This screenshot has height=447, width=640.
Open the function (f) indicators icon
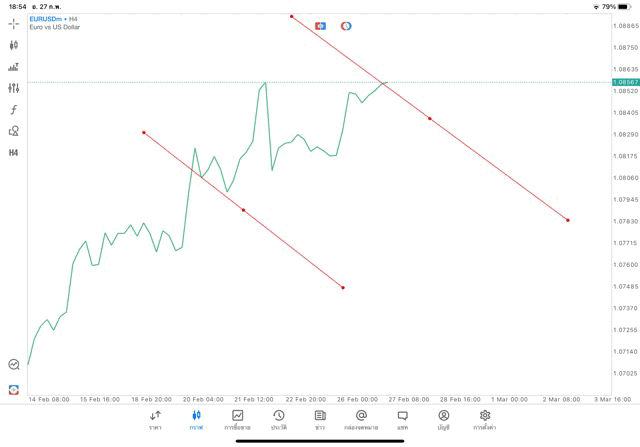(x=14, y=110)
